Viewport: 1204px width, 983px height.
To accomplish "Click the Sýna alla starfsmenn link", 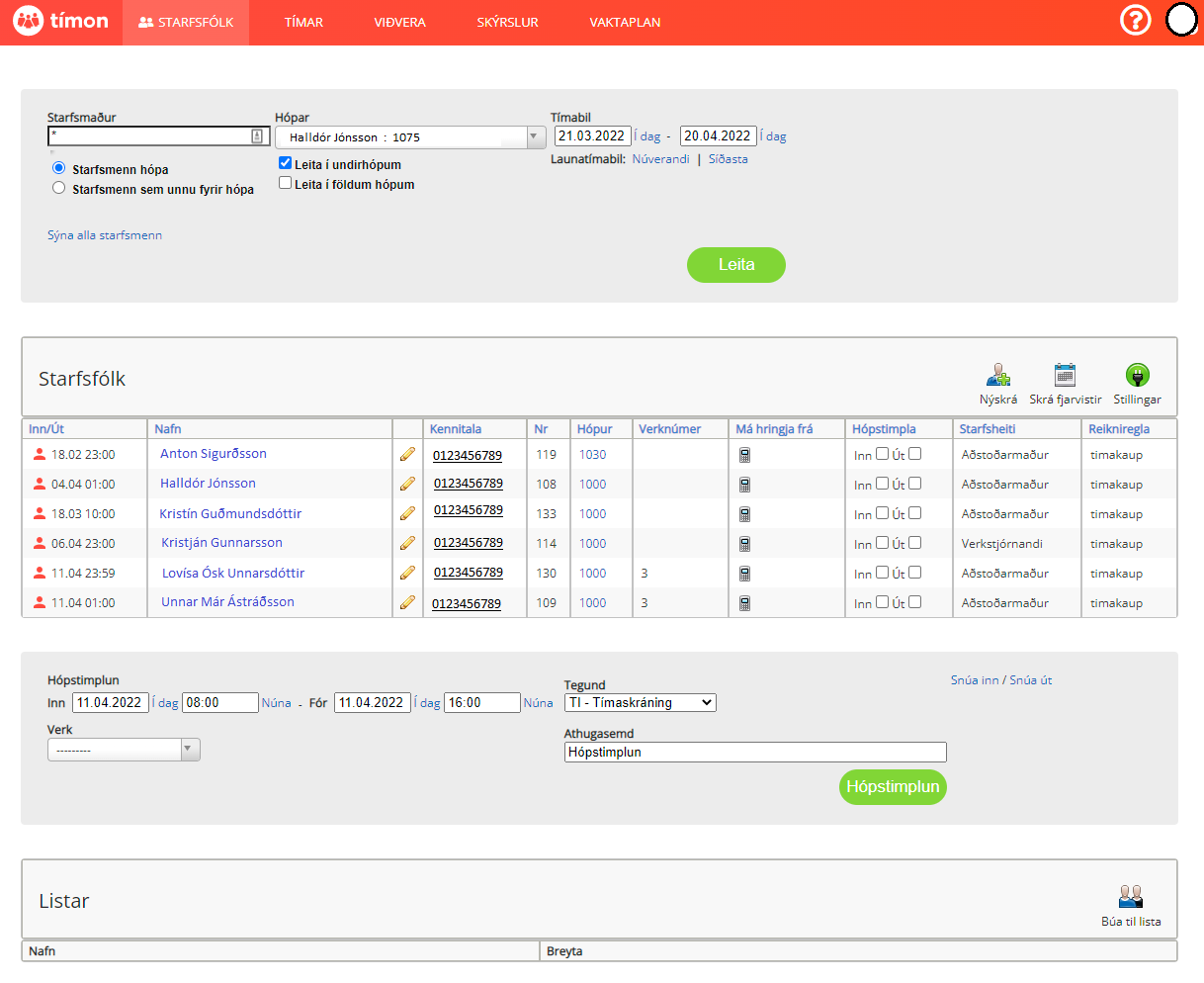I will coord(105,235).
